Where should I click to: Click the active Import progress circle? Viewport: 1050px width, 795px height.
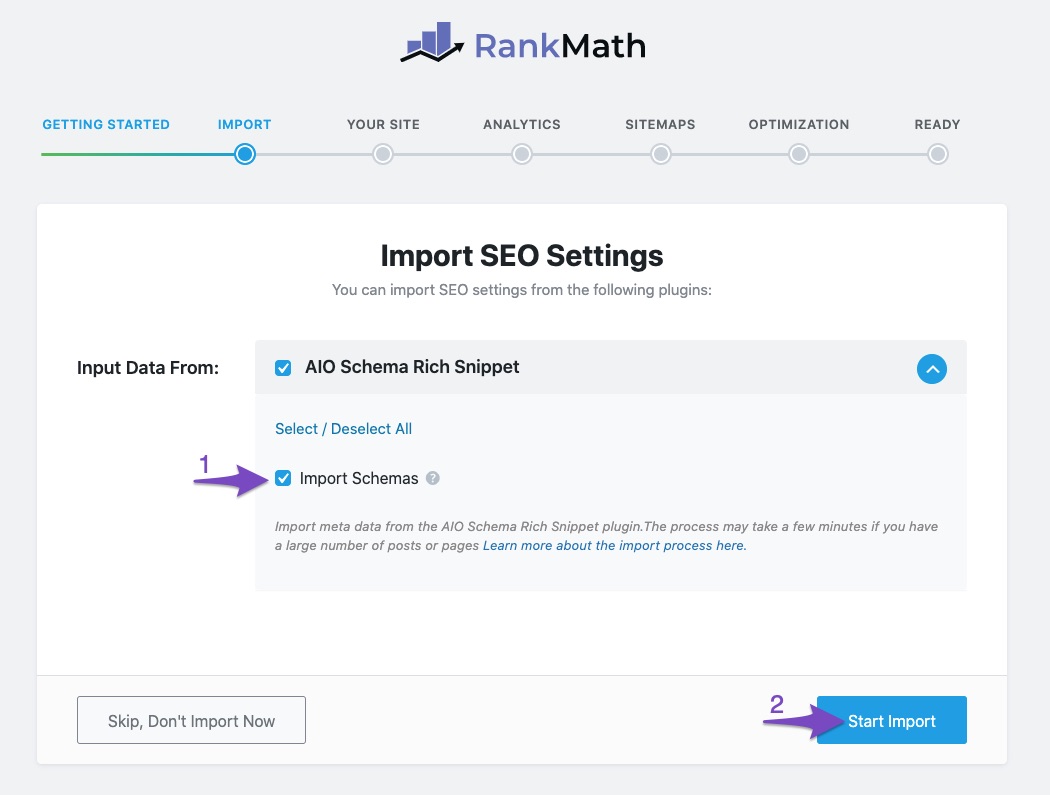pos(245,154)
